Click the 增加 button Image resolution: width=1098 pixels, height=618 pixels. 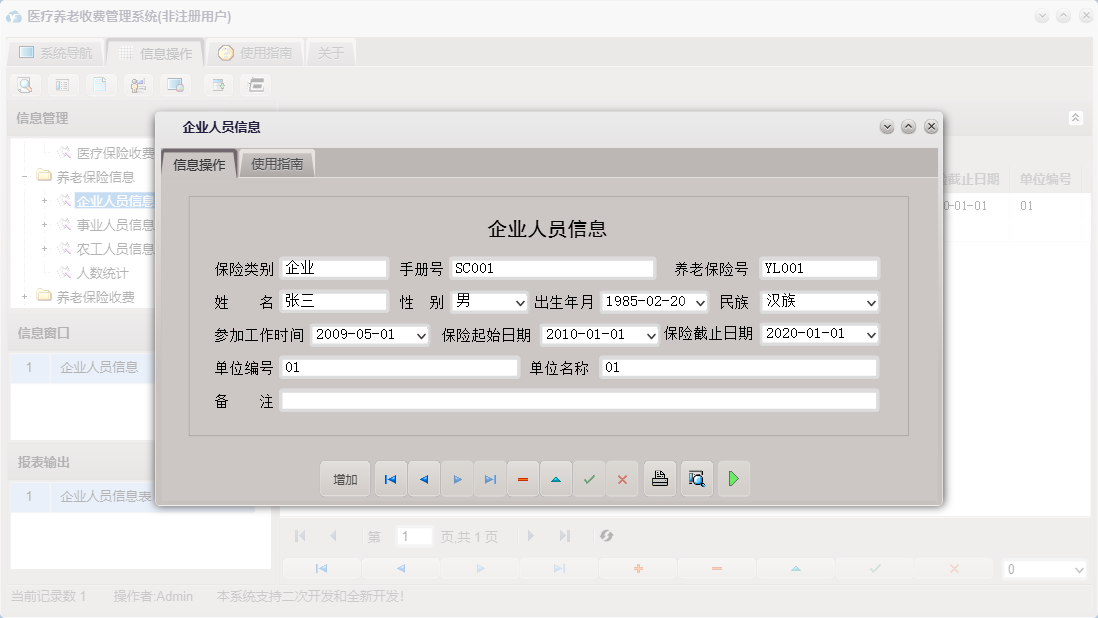click(344, 478)
